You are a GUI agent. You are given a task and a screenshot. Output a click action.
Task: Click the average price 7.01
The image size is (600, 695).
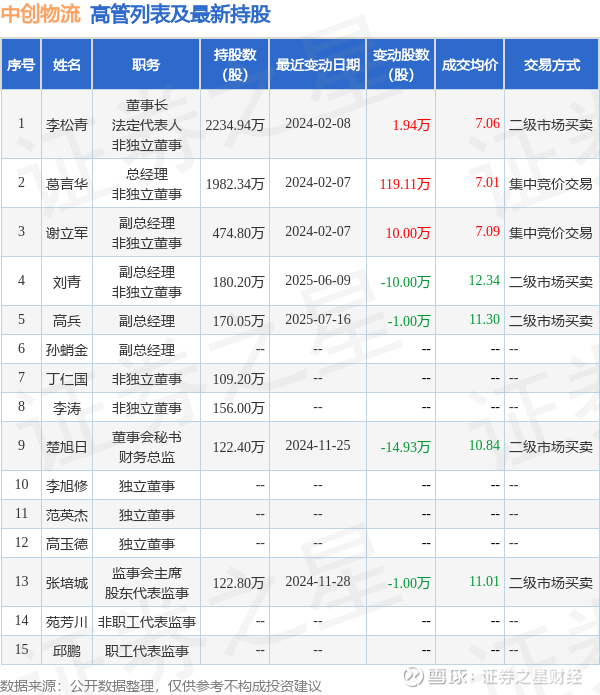[487, 182]
